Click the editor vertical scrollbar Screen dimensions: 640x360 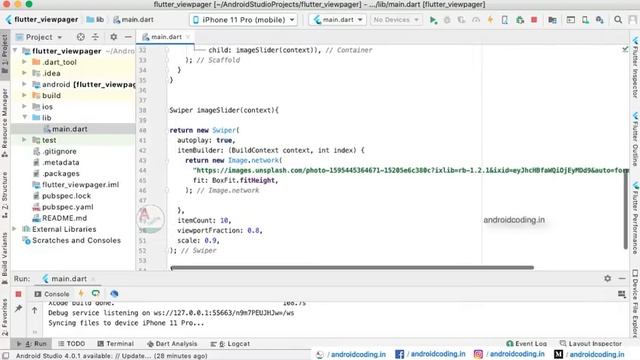pos(625,208)
